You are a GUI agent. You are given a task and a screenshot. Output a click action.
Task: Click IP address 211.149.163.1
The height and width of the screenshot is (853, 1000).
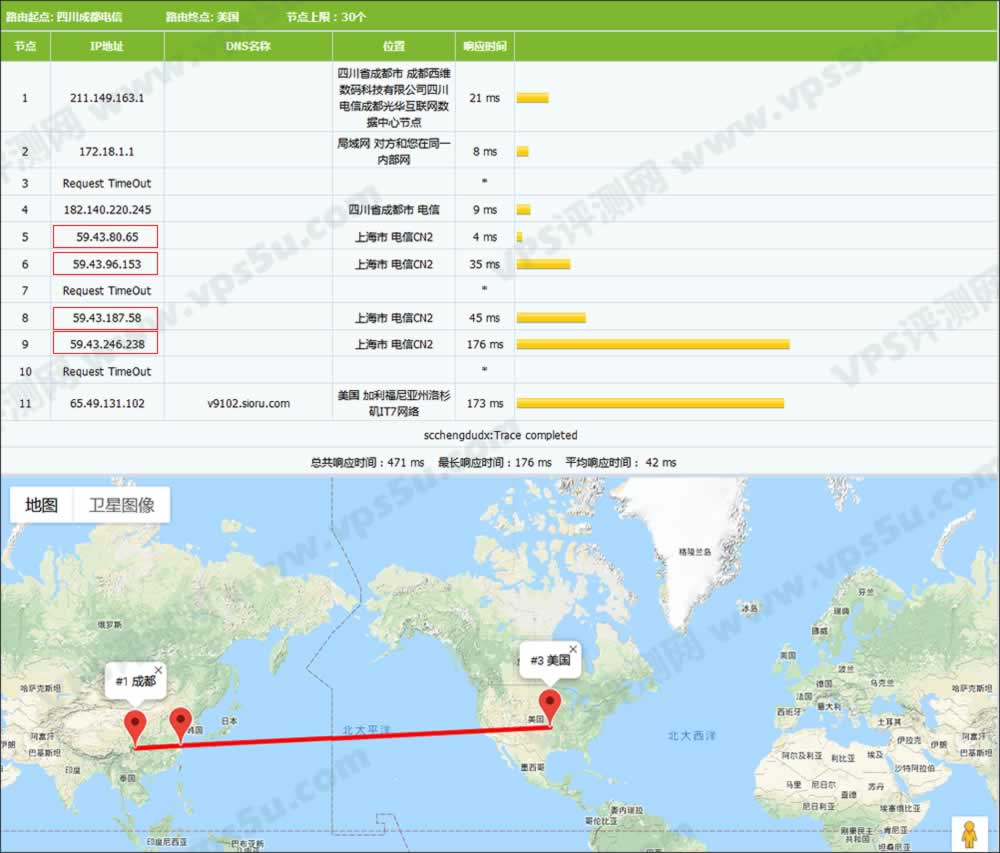(x=107, y=98)
